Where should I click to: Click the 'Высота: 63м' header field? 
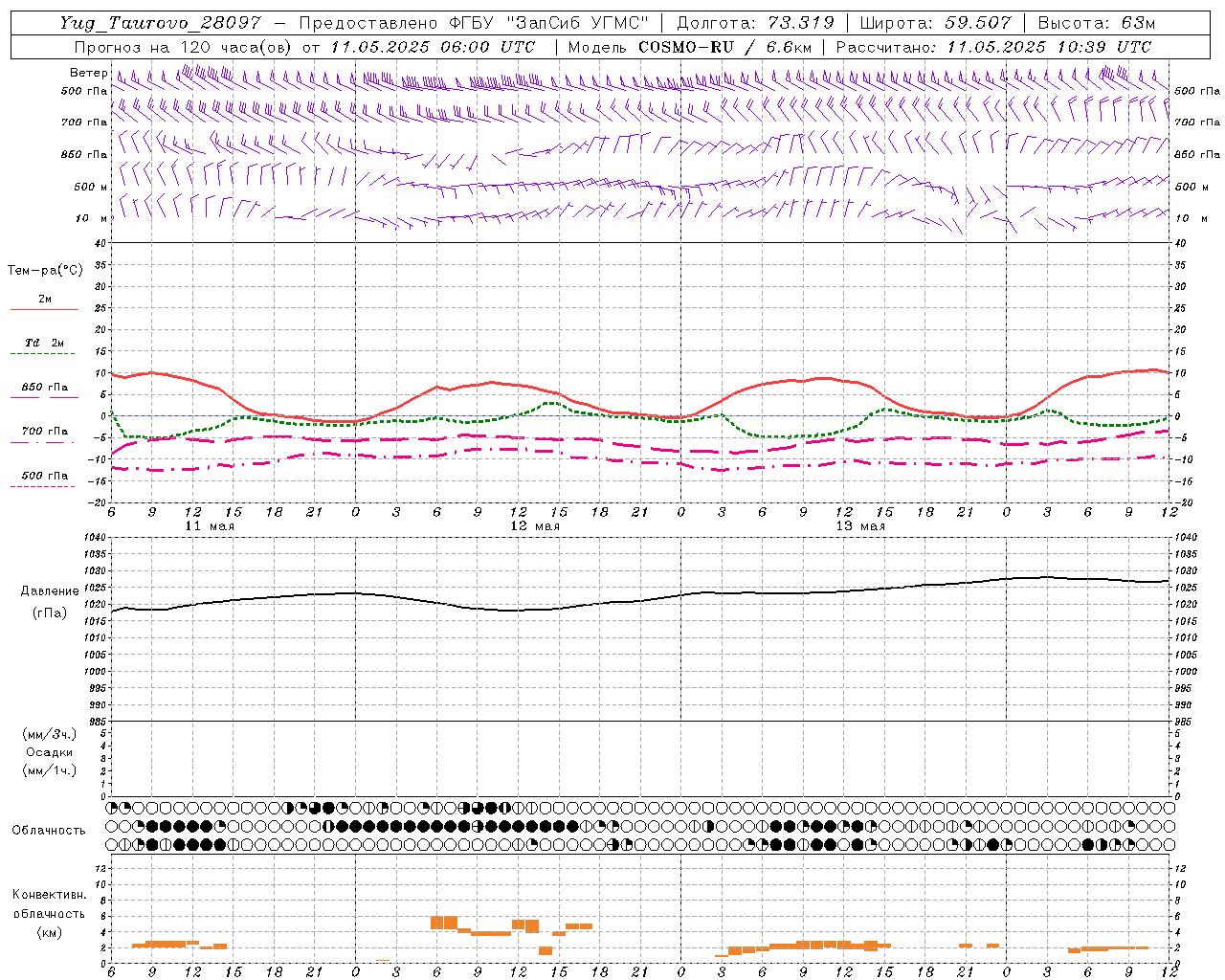click(x=1096, y=23)
